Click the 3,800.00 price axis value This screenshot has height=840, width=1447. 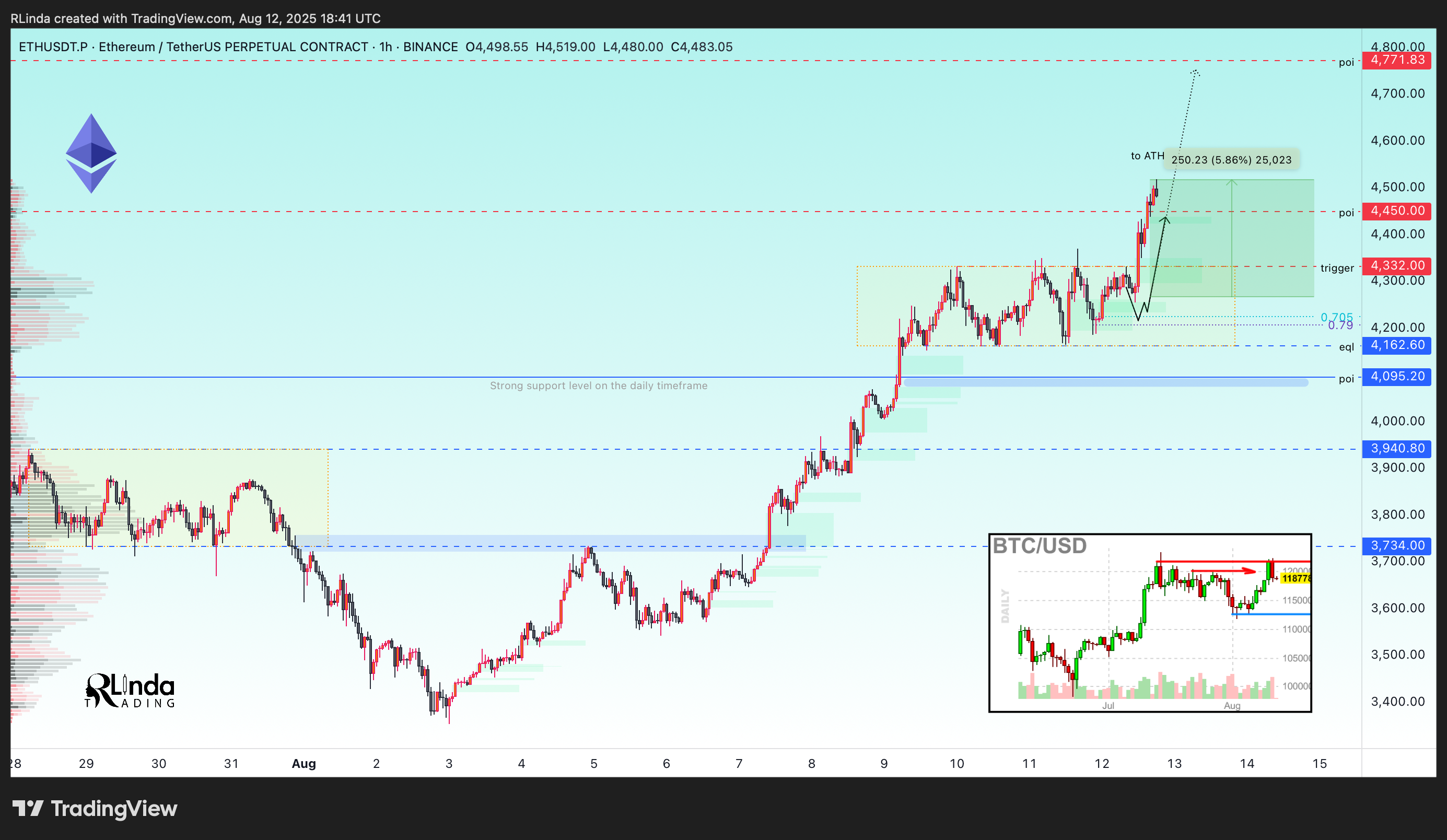click(1397, 515)
